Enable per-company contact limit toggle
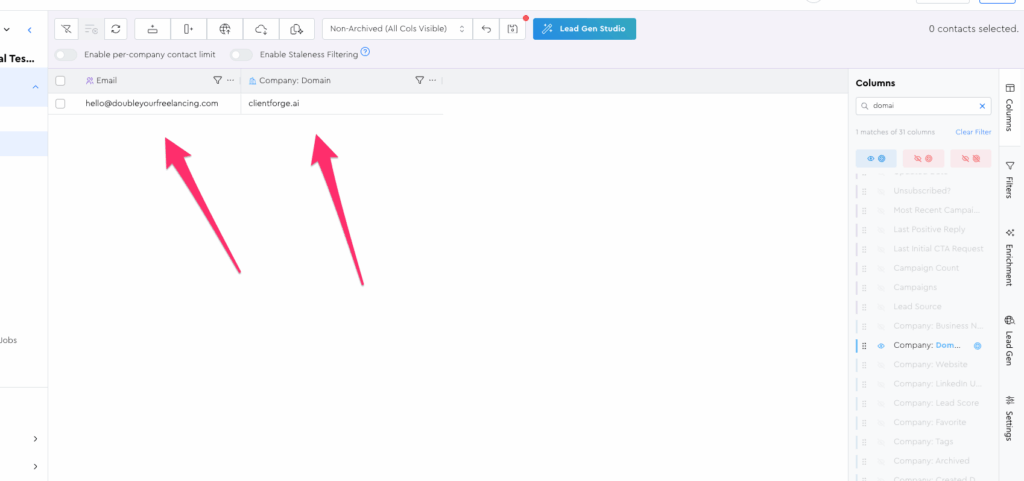Viewport: 1024px width, 481px height. [x=67, y=54]
